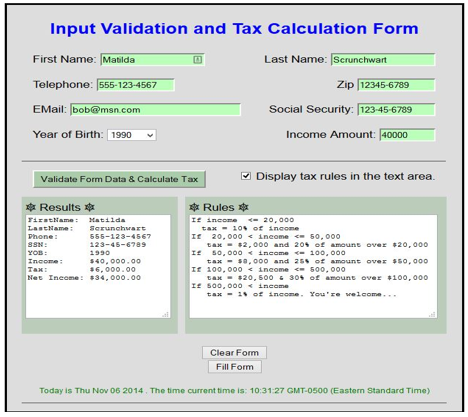Click the Fill Form button
Image resolution: width=468 pixels, height=417 pixels.
coord(235,367)
